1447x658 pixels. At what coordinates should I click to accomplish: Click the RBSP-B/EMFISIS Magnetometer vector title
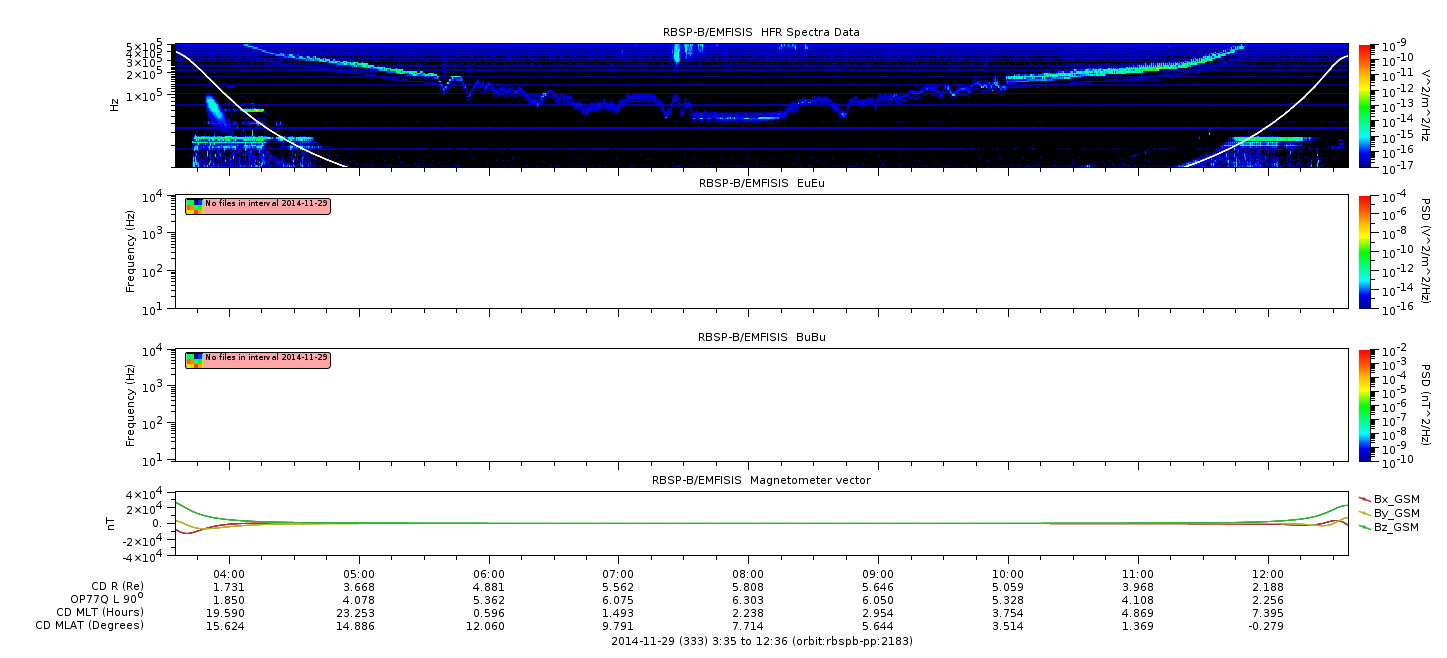coord(761,480)
